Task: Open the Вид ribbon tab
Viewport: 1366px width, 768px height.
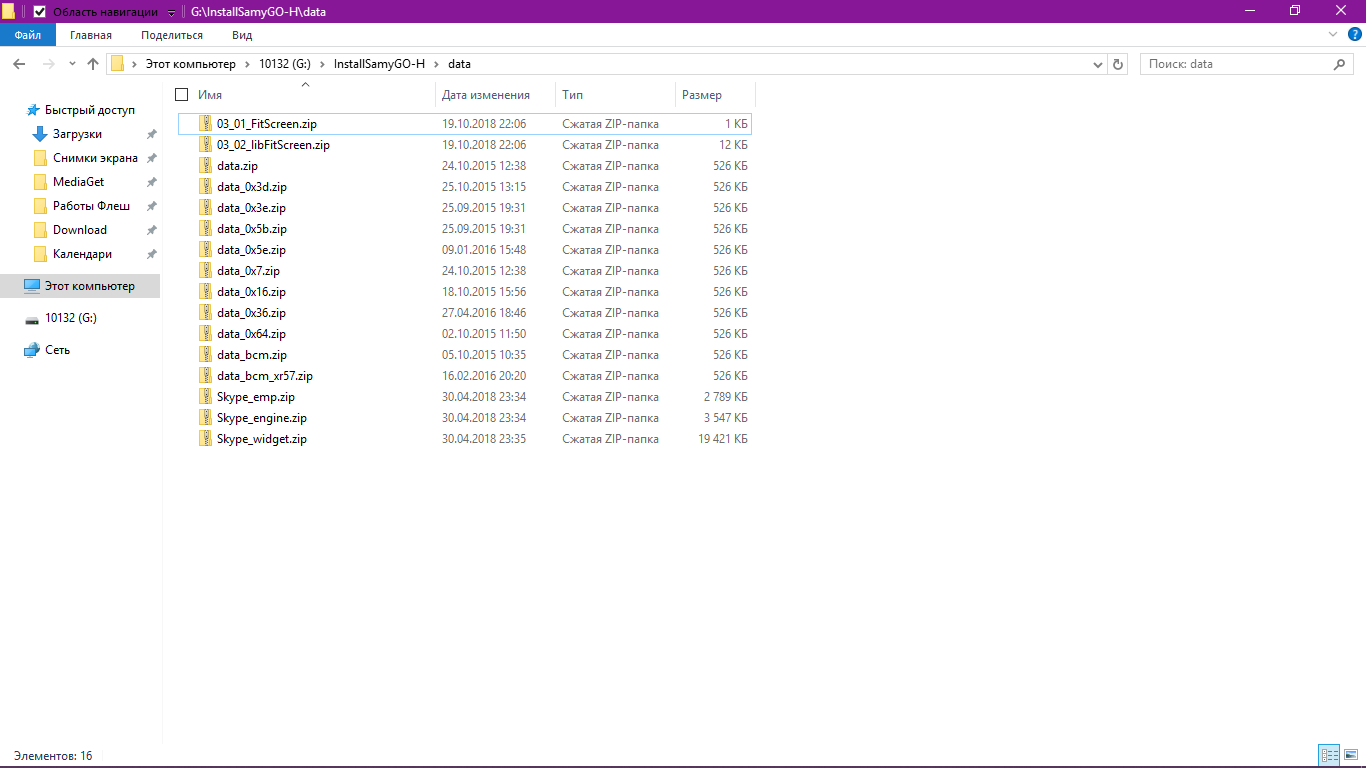Action: [x=242, y=35]
